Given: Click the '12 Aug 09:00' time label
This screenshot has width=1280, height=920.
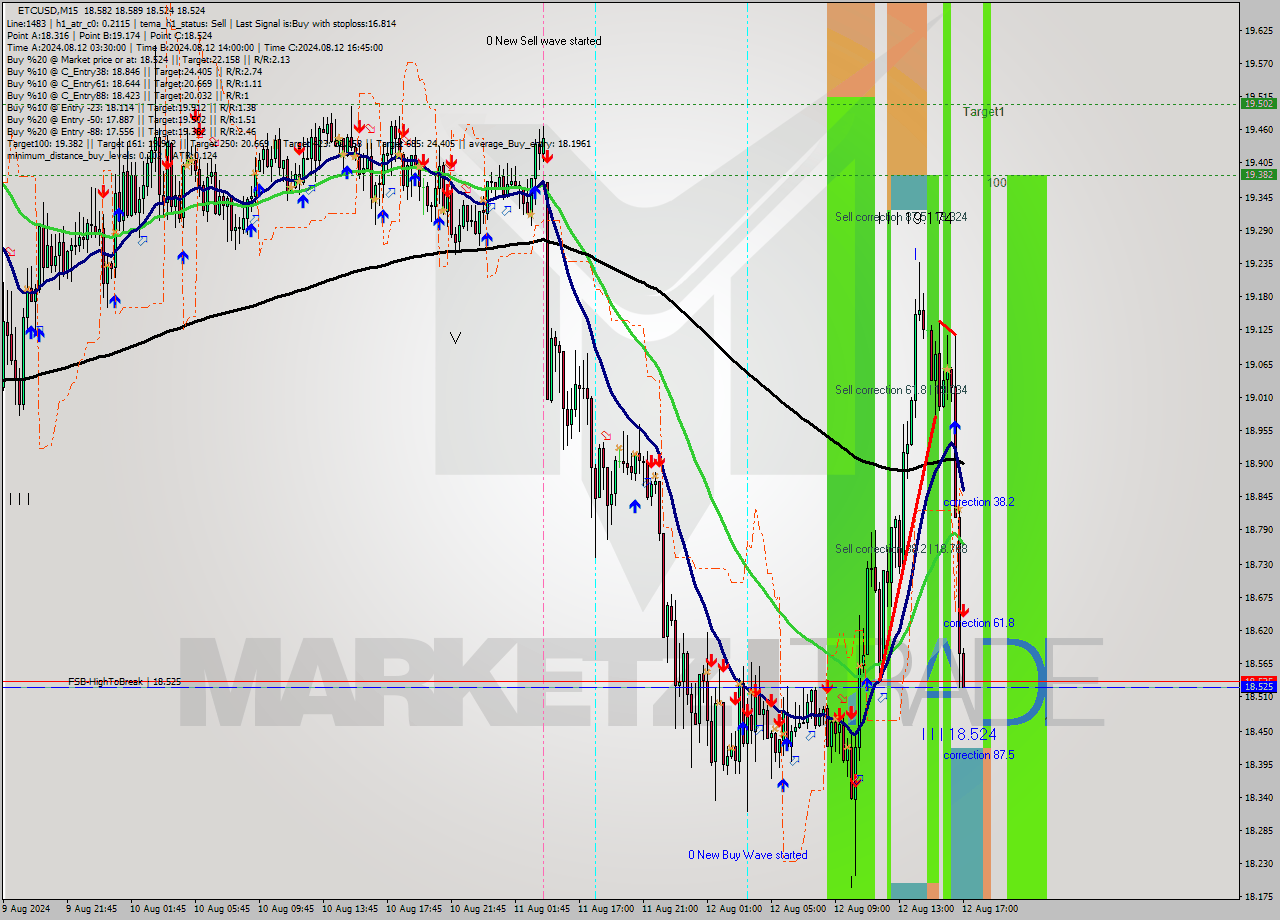Looking at the screenshot, I should coord(862,909).
